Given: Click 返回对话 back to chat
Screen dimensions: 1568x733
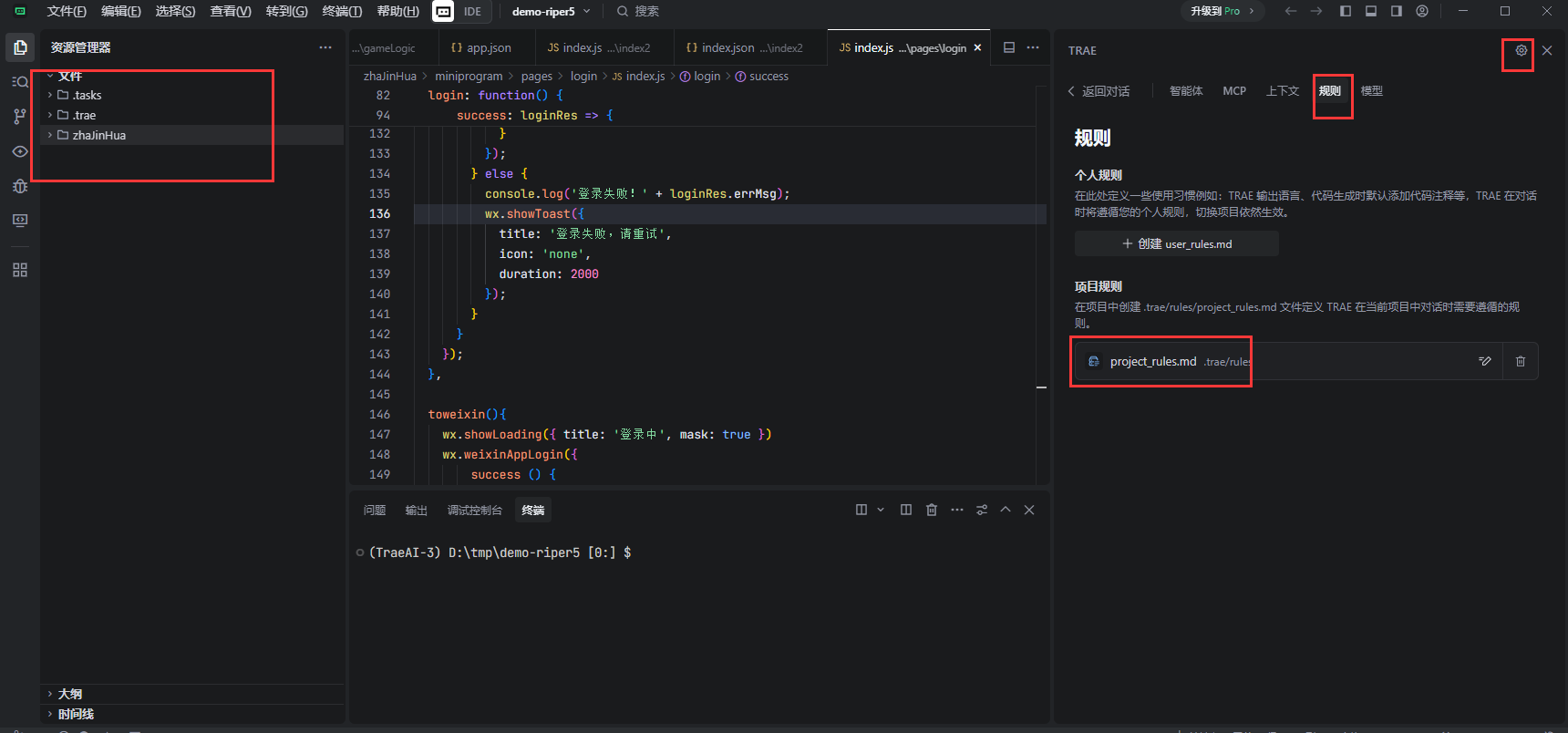Looking at the screenshot, I should click(x=1099, y=91).
